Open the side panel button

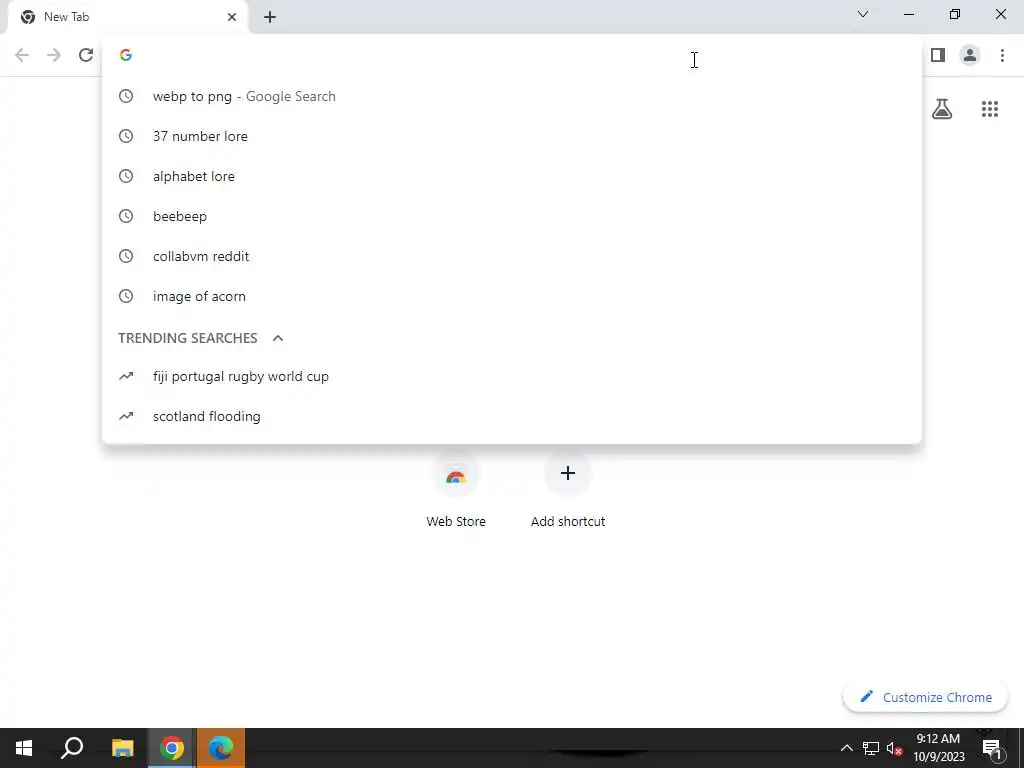pyautogui.click(x=938, y=56)
